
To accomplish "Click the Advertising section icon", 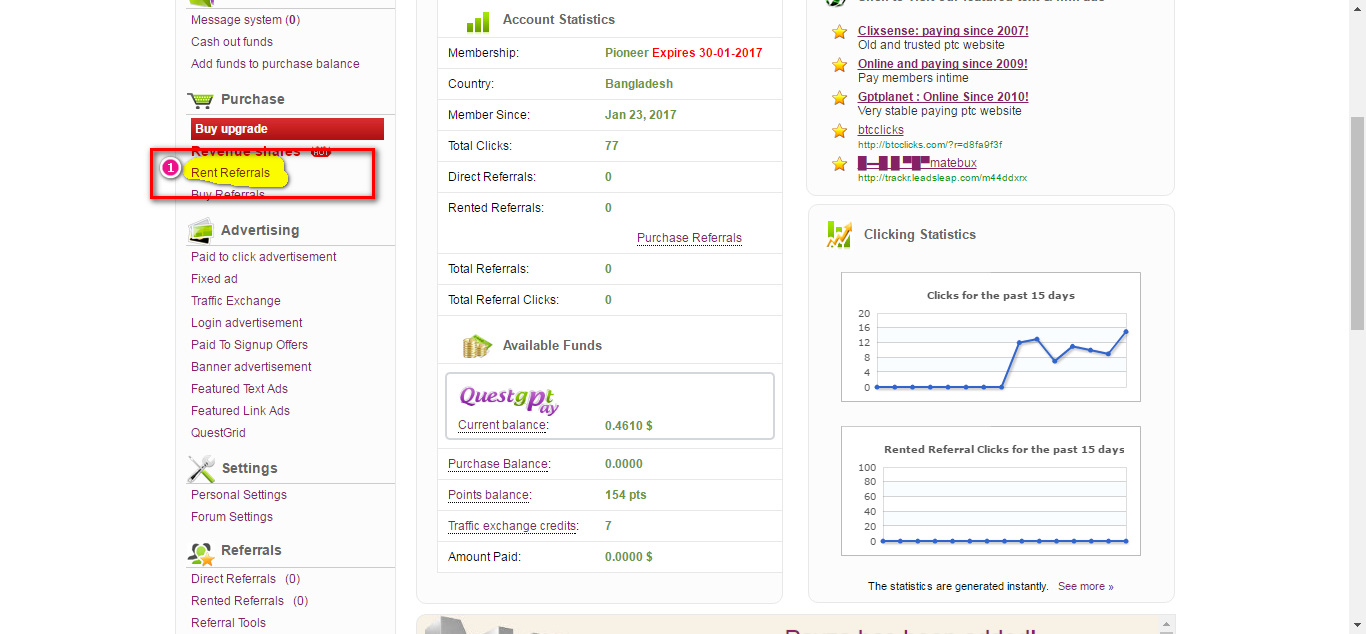I will pos(200,231).
